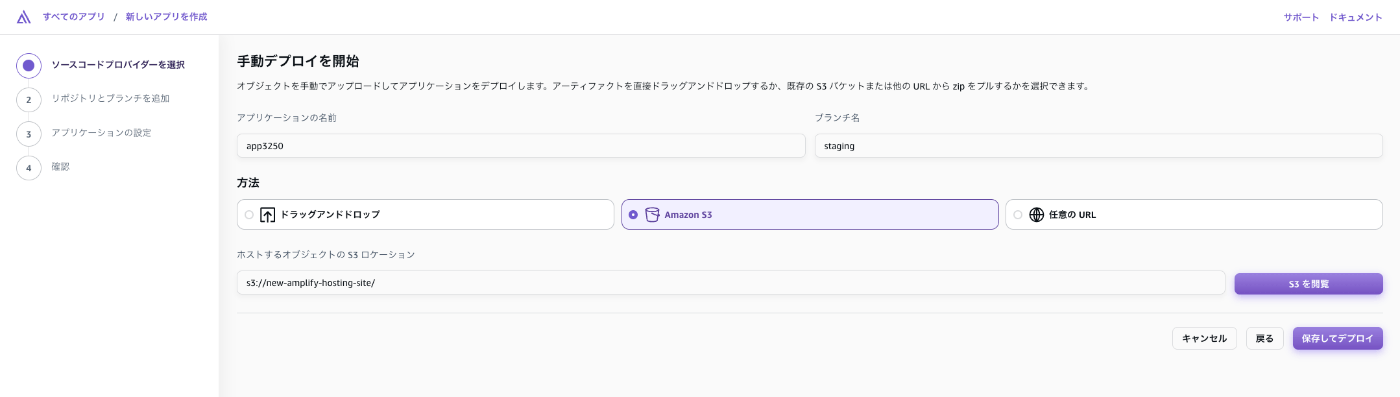Click the globe icon for 任意の URL
The width and height of the screenshot is (1400, 397).
[1036, 215]
